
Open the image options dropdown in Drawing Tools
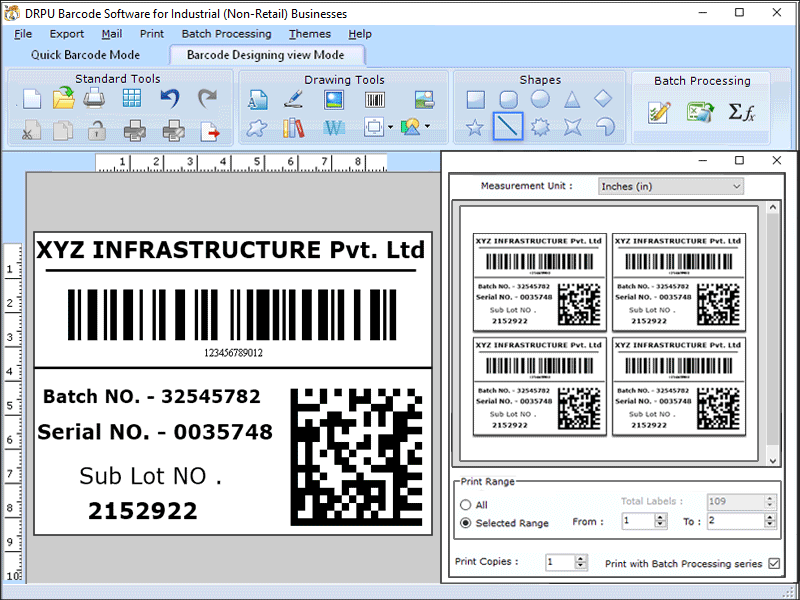(x=427, y=127)
